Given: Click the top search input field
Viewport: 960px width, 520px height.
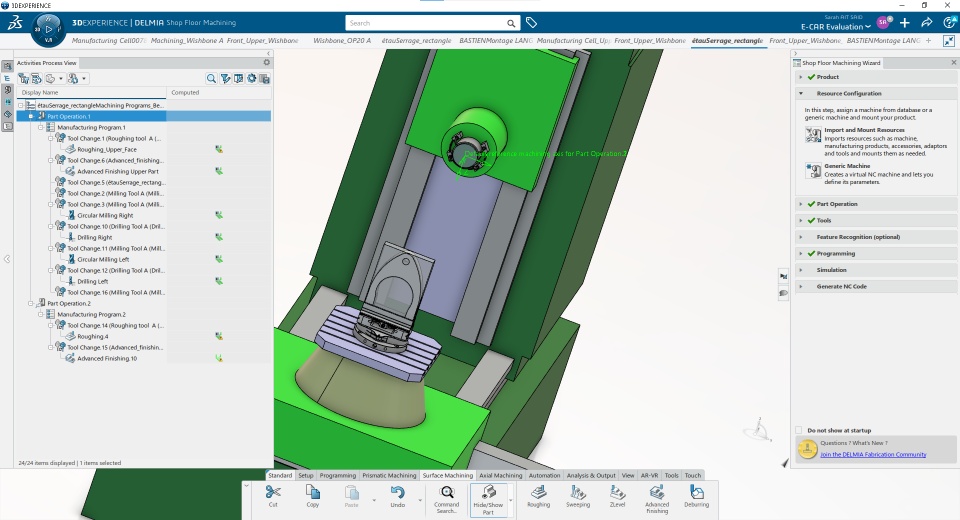Looking at the screenshot, I should (x=426, y=23).
